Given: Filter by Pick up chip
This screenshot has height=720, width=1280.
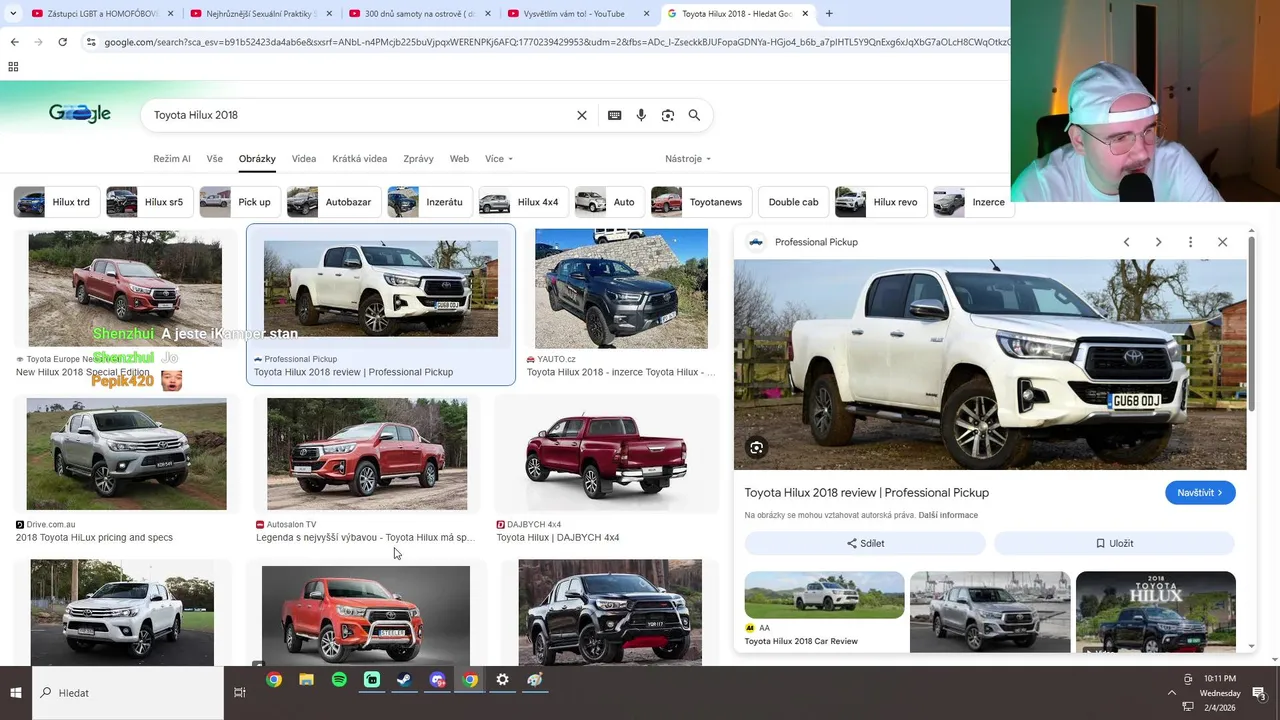Looking at the screenshot, I should pos(240,202).
